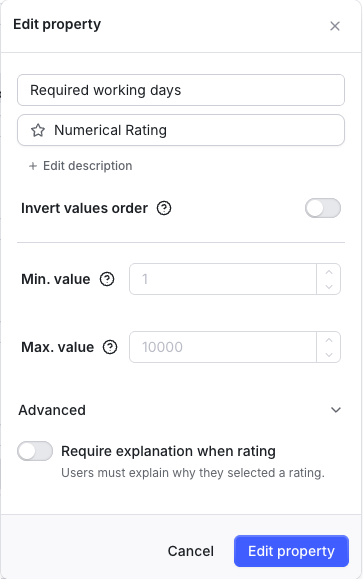Click the Max. value help icon
Screen dimensions: 363x579
pyautogui.click(x=110, y=347)
